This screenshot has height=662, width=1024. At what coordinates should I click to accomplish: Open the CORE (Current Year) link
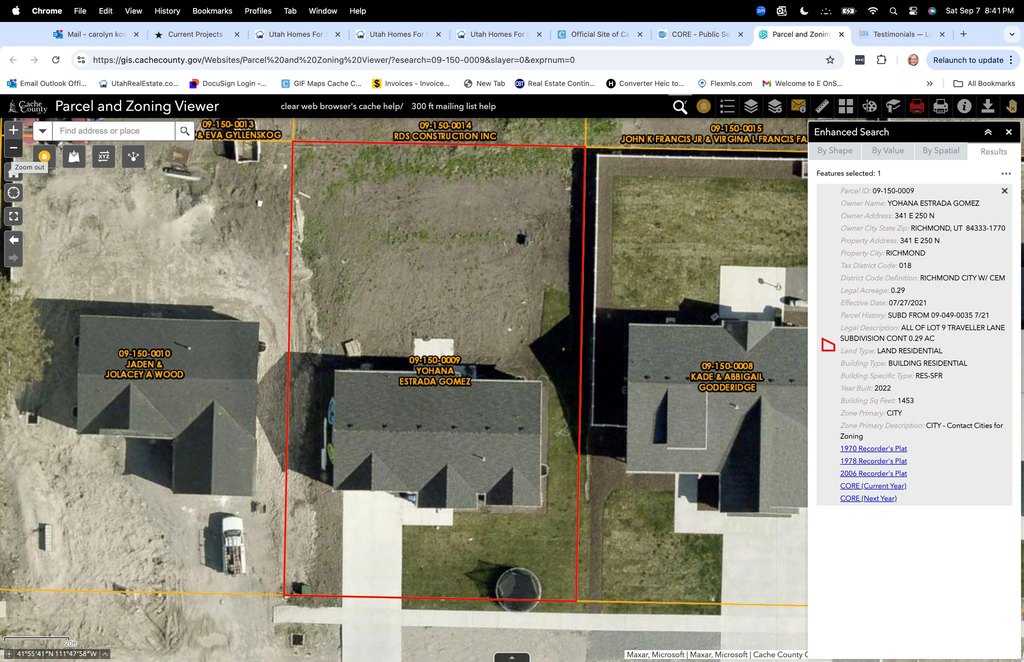pyautogui.click(x=872, y=486)
